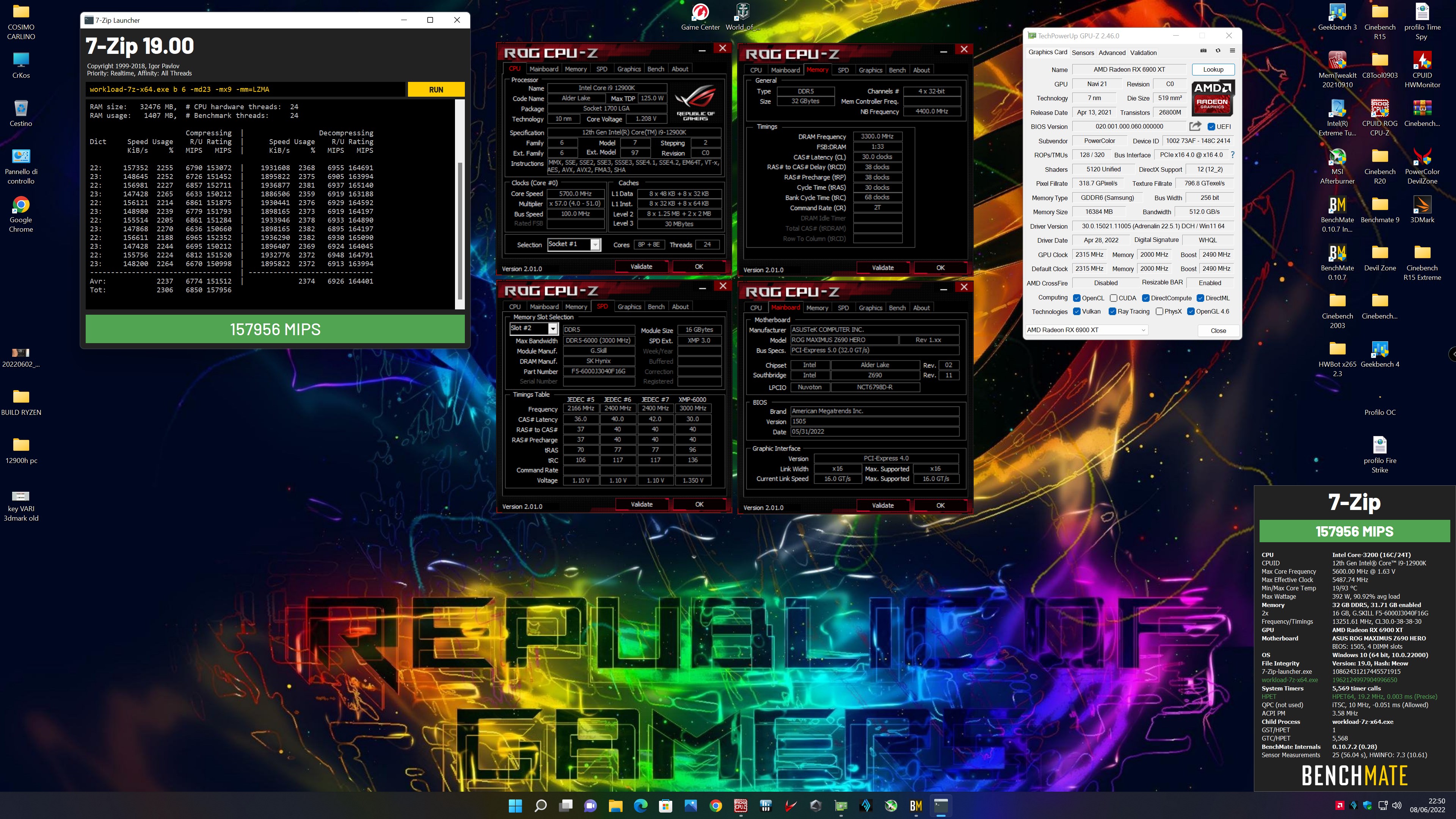Take a GPU-Z screenshot with the camera icon
Screen dimensions: 1456x819
pyautogui.click(x=1203, y=51)
